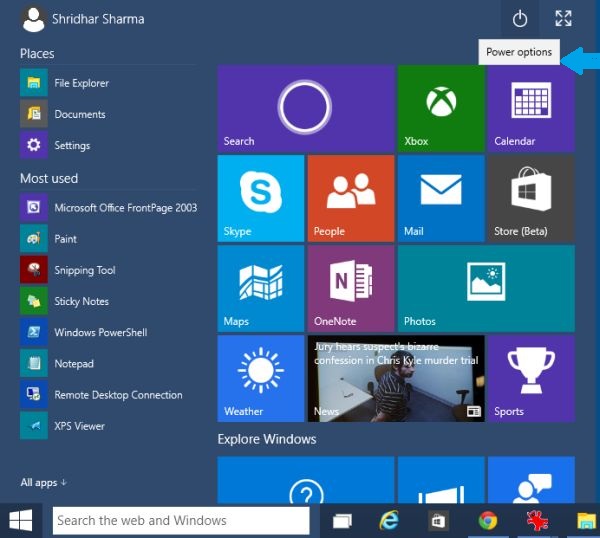Image resolution: width=600 pixels, height=538 pixels.
Task: Launch Internet Explorer from the taskbar
Action: coord(389,521)
